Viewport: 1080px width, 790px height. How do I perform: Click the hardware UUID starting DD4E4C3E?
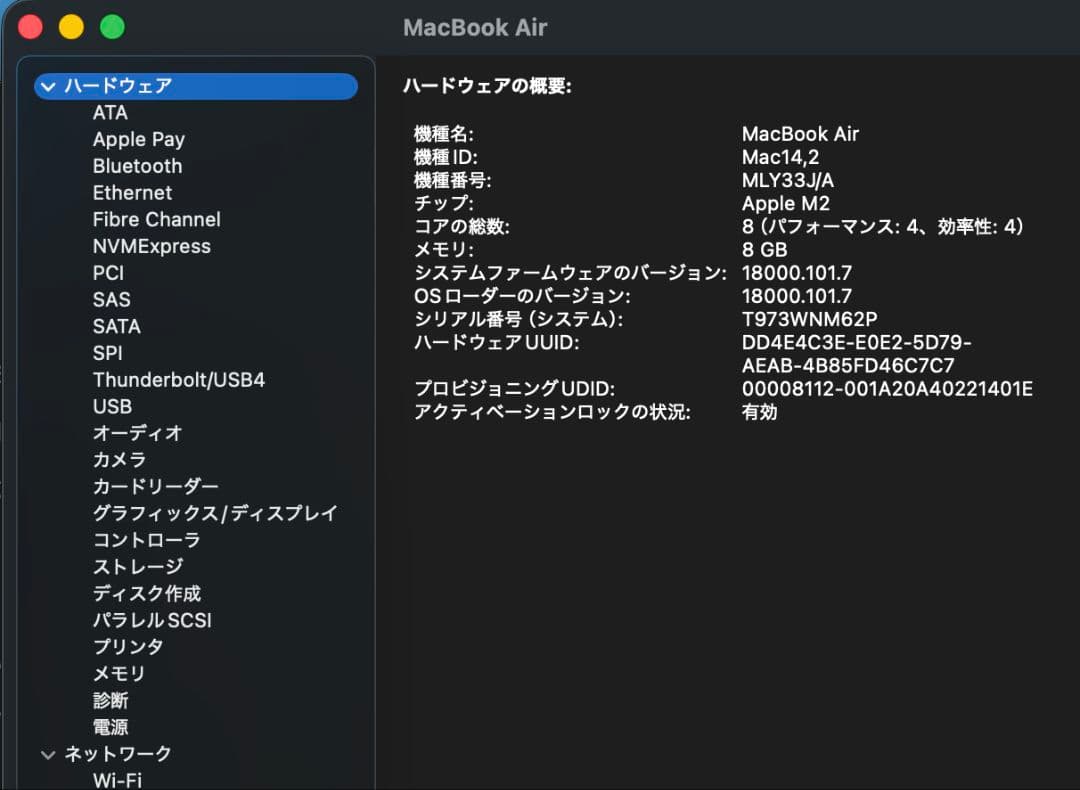click(x=856, y=354)
